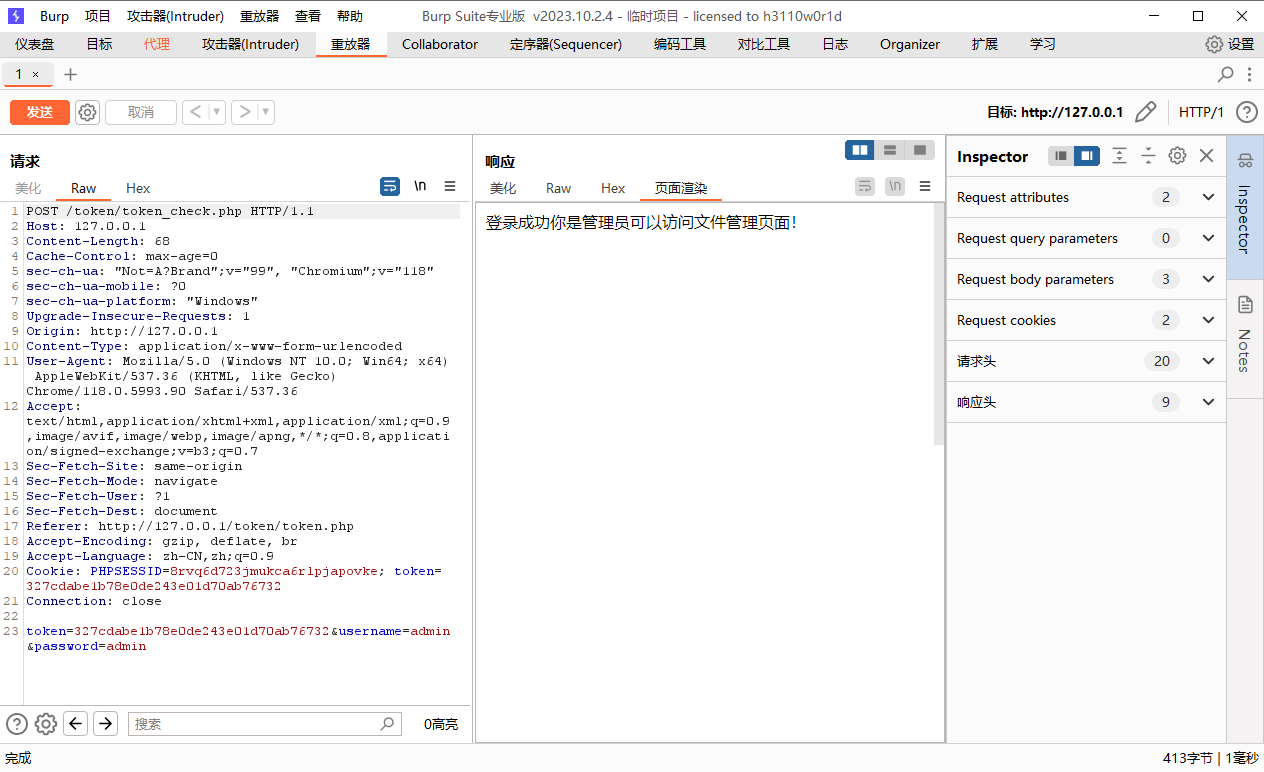Go back in request history
Image resolution: width=1264 pixels, height=772 pixels.
click(x=194, y=112)
